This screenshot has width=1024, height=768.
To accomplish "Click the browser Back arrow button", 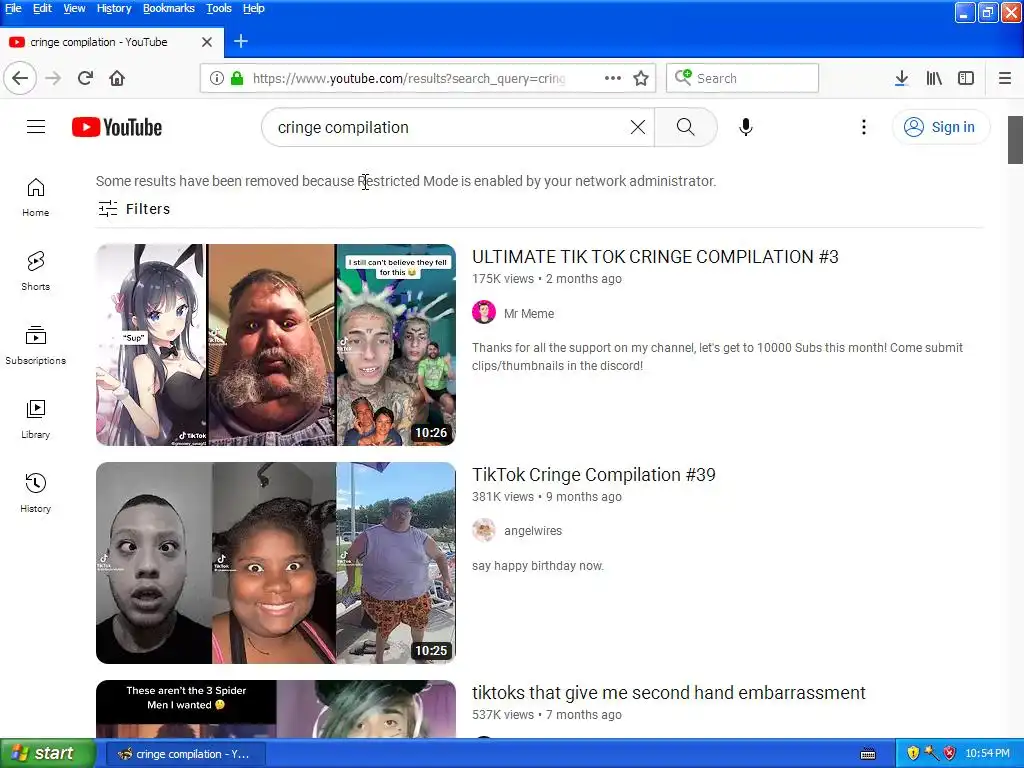I will click(x=20, y=78).
